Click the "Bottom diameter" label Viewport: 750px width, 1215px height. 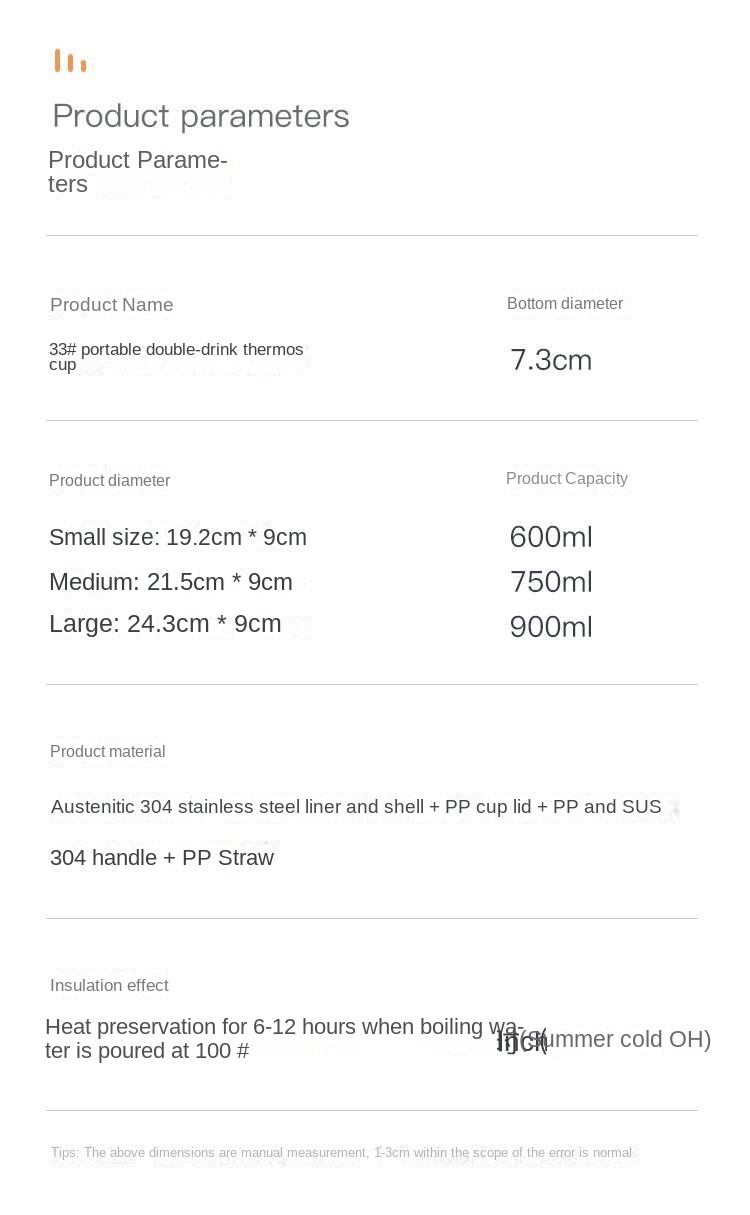click(565, 304)
